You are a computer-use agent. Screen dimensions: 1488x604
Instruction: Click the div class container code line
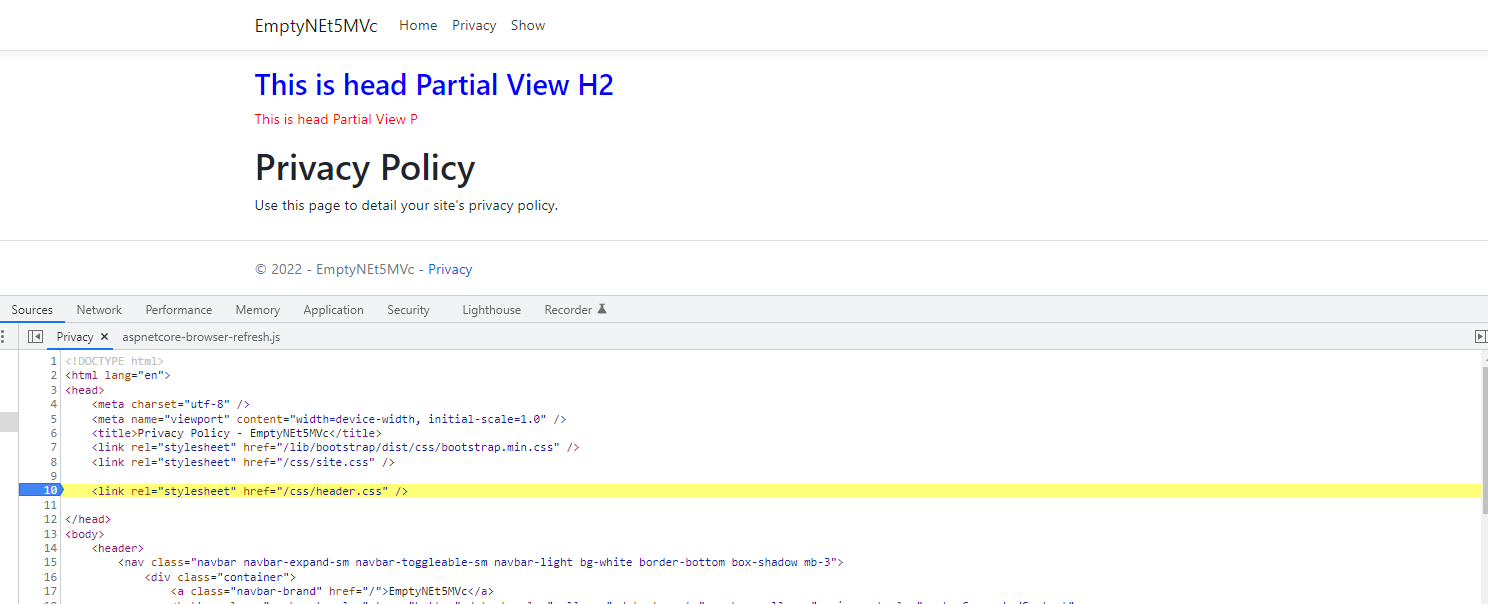[x=220, y=577]
